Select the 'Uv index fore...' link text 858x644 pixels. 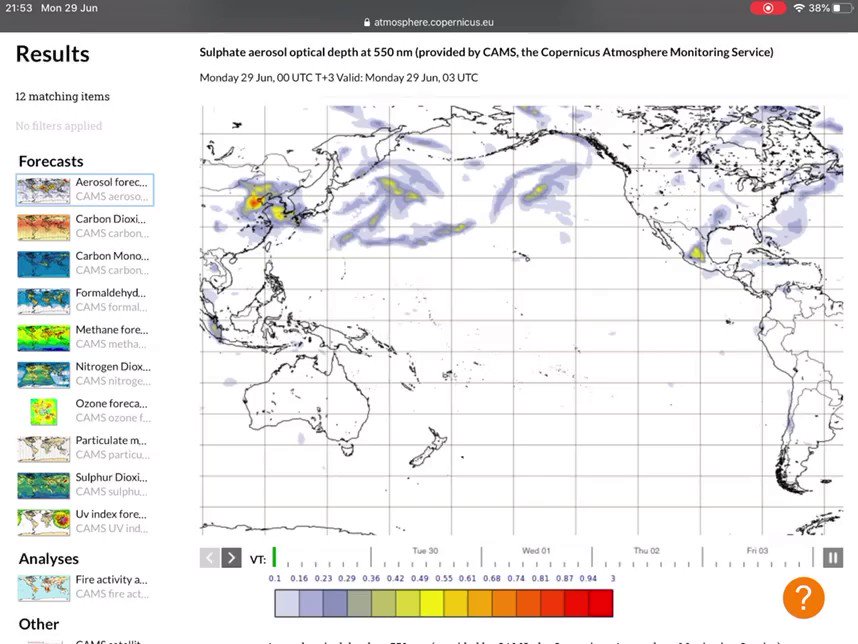pos(111,514)
